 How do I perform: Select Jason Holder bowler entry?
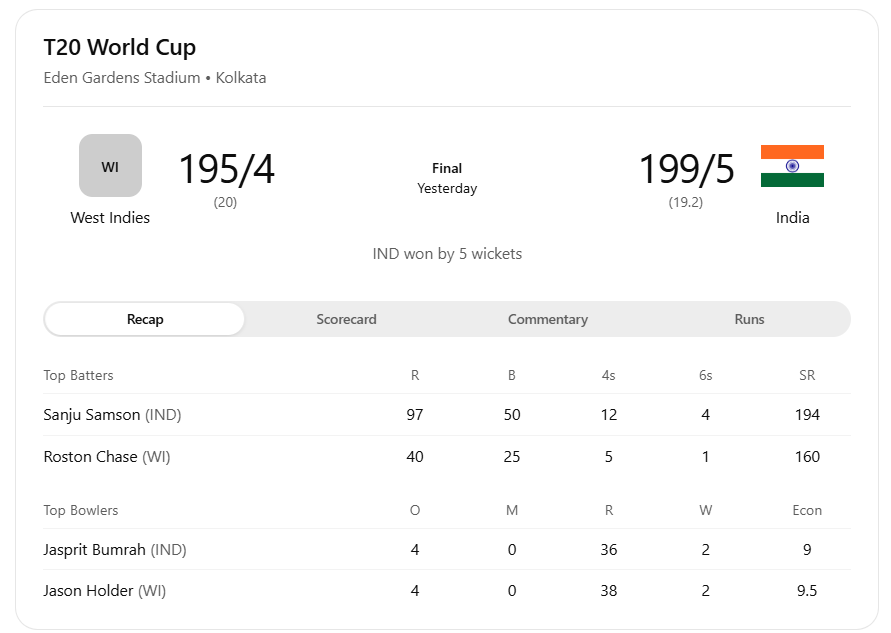pos(104,591)
